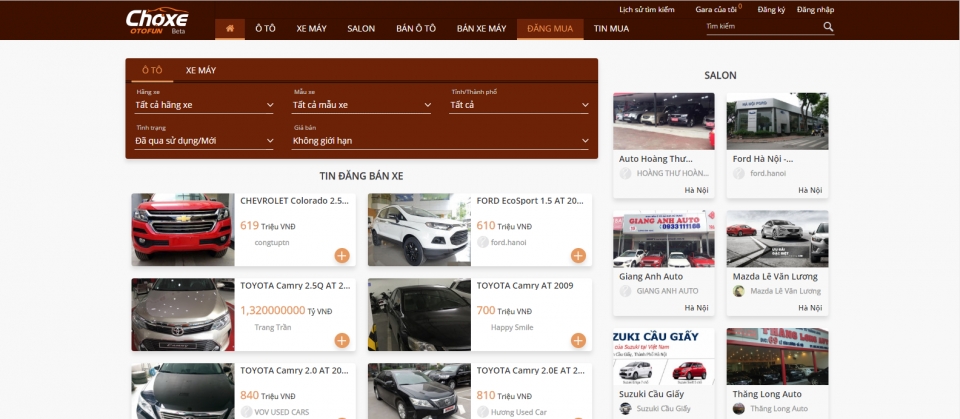Viewport: 960px width, 419px height.
Task: Open the Hãng xe dropdown
Action: pyautogui.click(x=204, y=105)
